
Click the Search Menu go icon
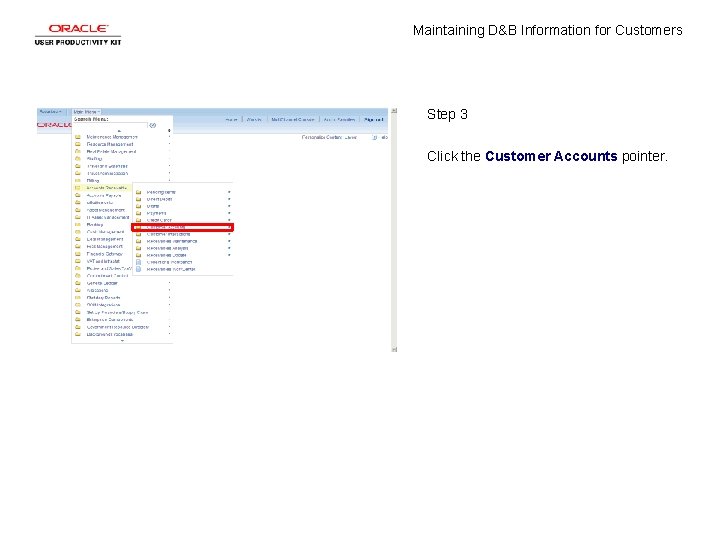[x=152, y=125]
